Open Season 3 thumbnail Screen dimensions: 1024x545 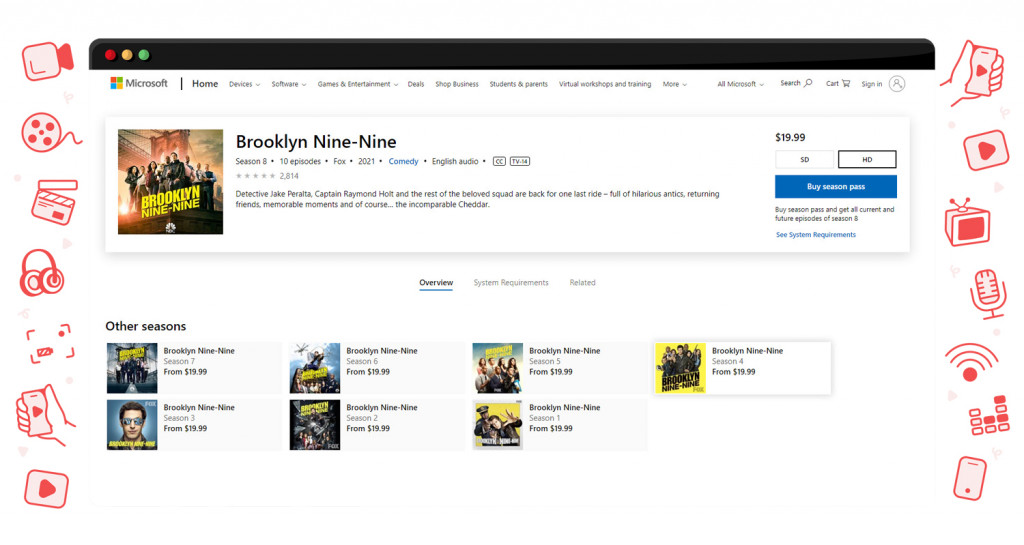pyautogui.click(x=132, y=425)
